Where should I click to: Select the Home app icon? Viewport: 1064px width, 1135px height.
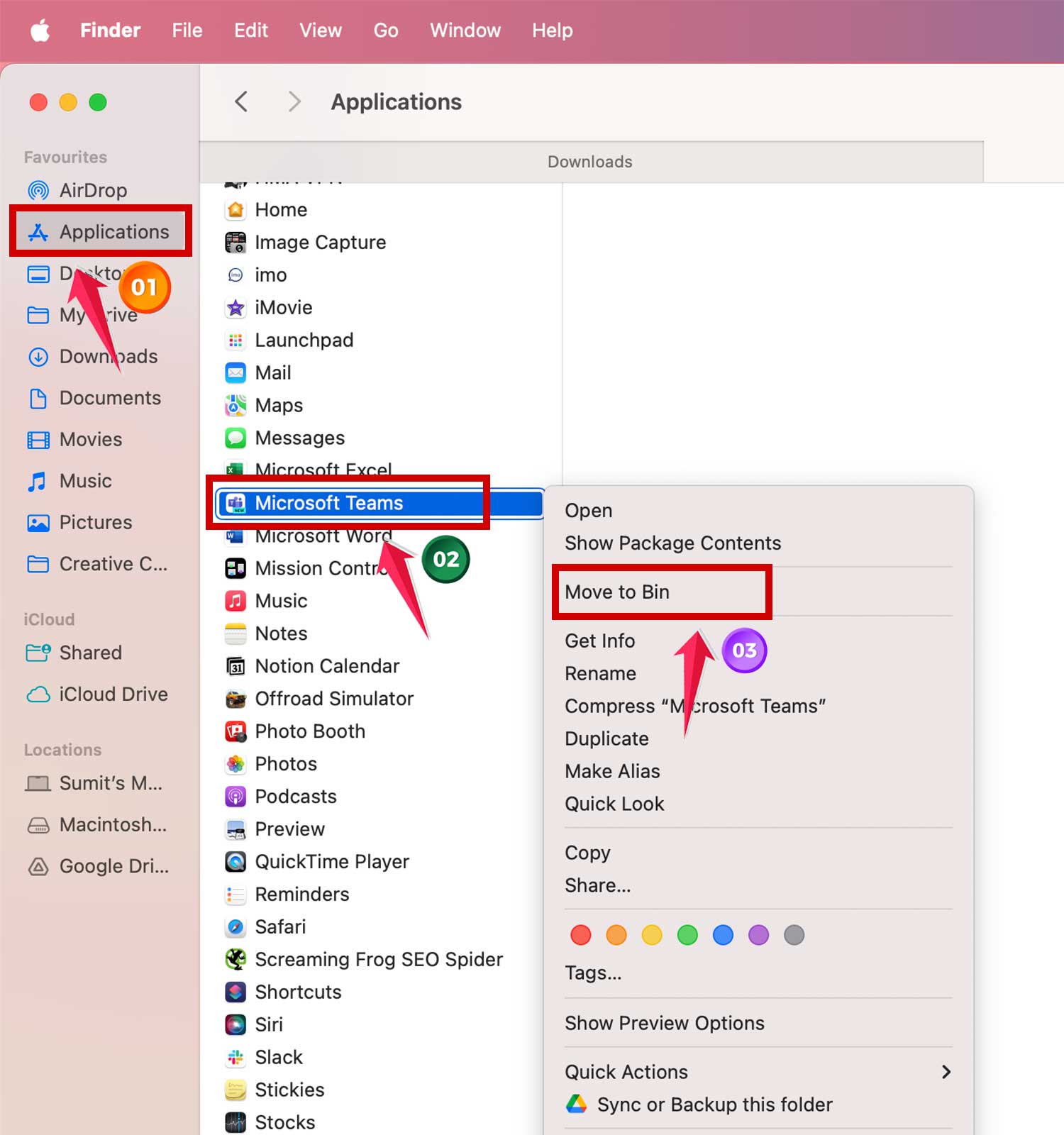235,210
